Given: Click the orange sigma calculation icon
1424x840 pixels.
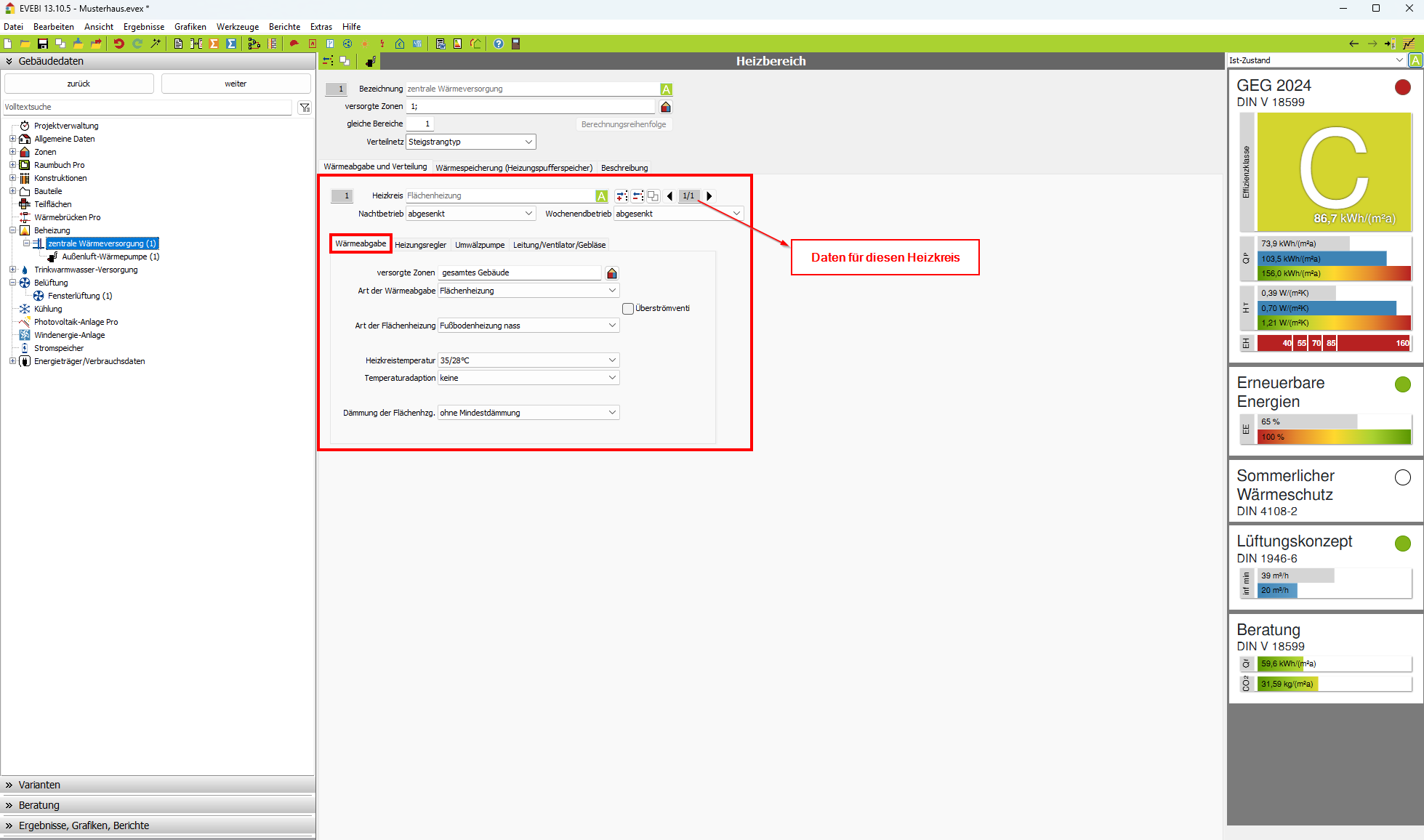Looking at the screenshot, I should click(214, 44).
